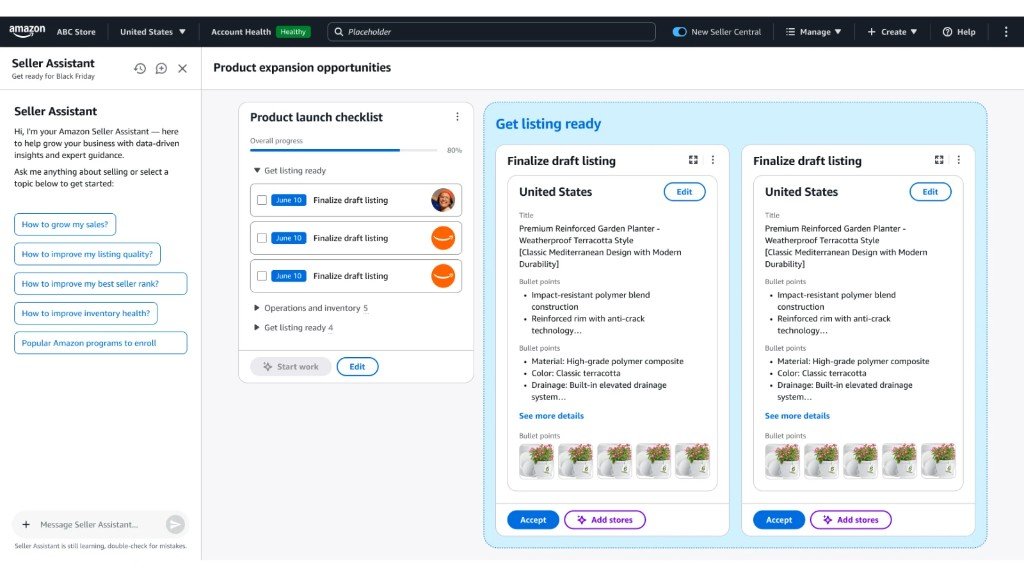1024x576 pixels.
Task: Click the Start work button
Action: [291, 366]
